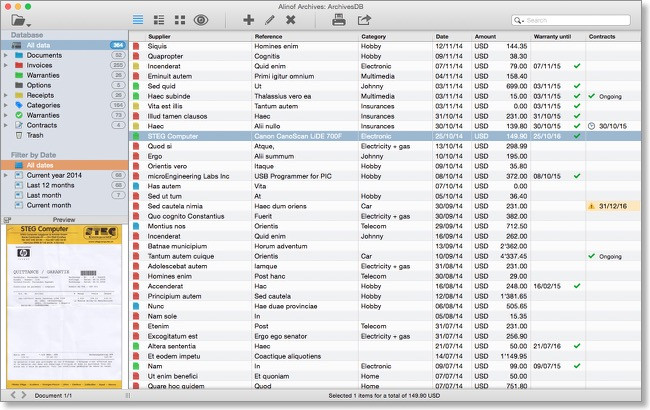Select the Montius nos row
This screenshot has width=650, height=410.
(x=385, y=226)
